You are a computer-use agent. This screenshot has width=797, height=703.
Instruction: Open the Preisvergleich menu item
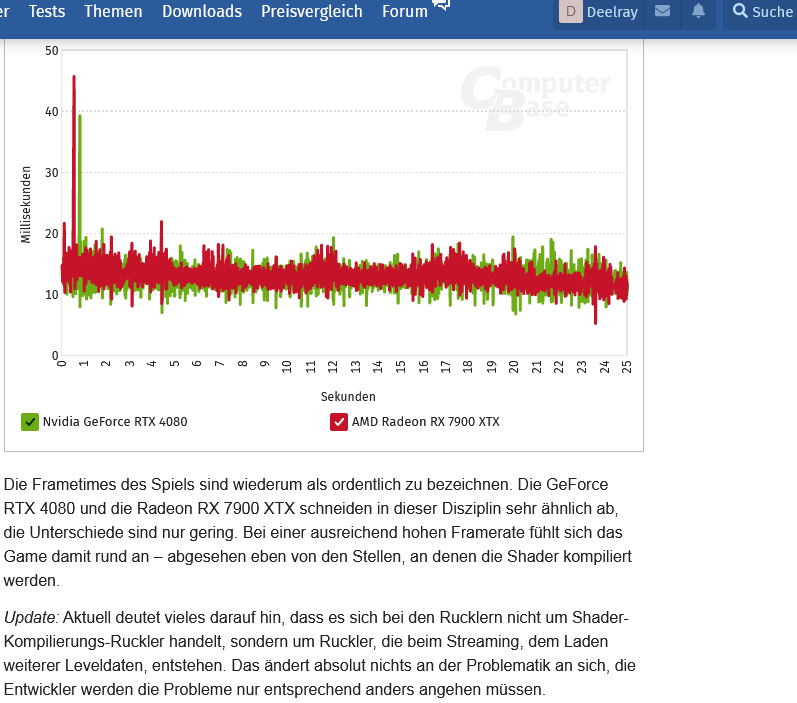coord(312,11)
